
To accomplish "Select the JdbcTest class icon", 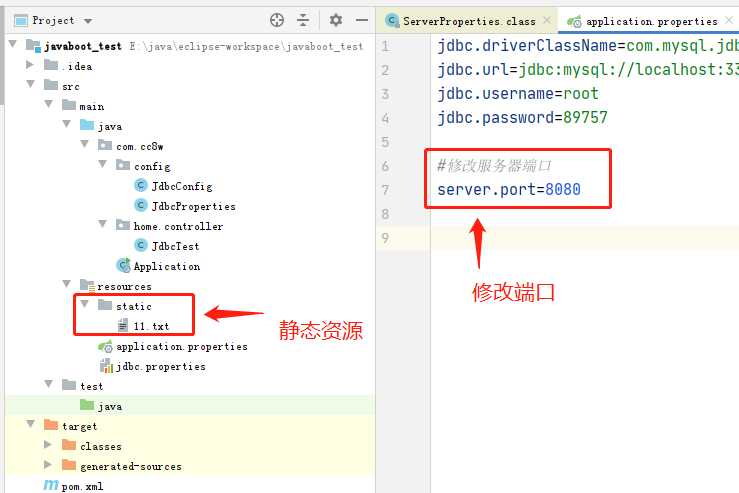I will point(140,245).
